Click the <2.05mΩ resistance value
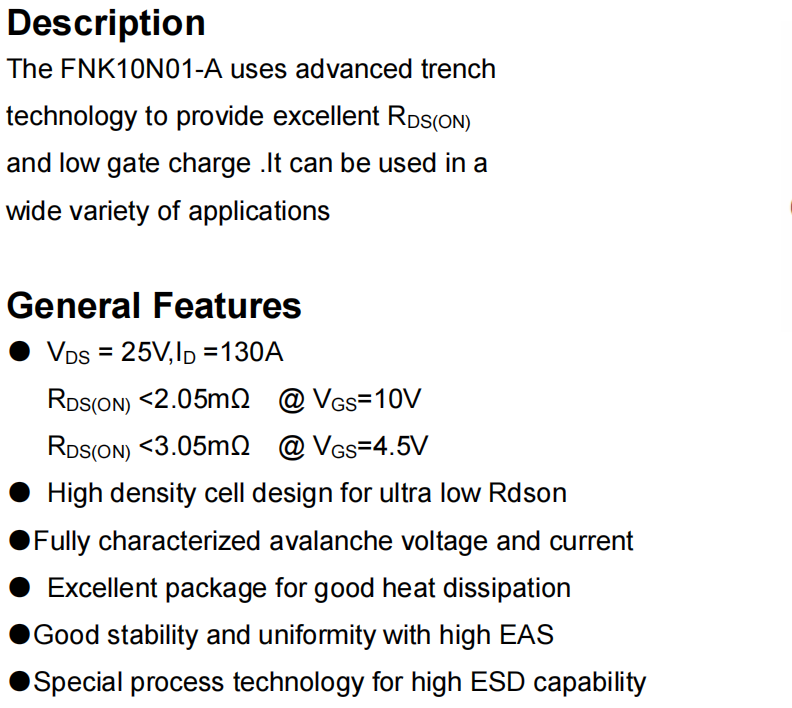Screen dimensions: 792x708 (194, 400)
